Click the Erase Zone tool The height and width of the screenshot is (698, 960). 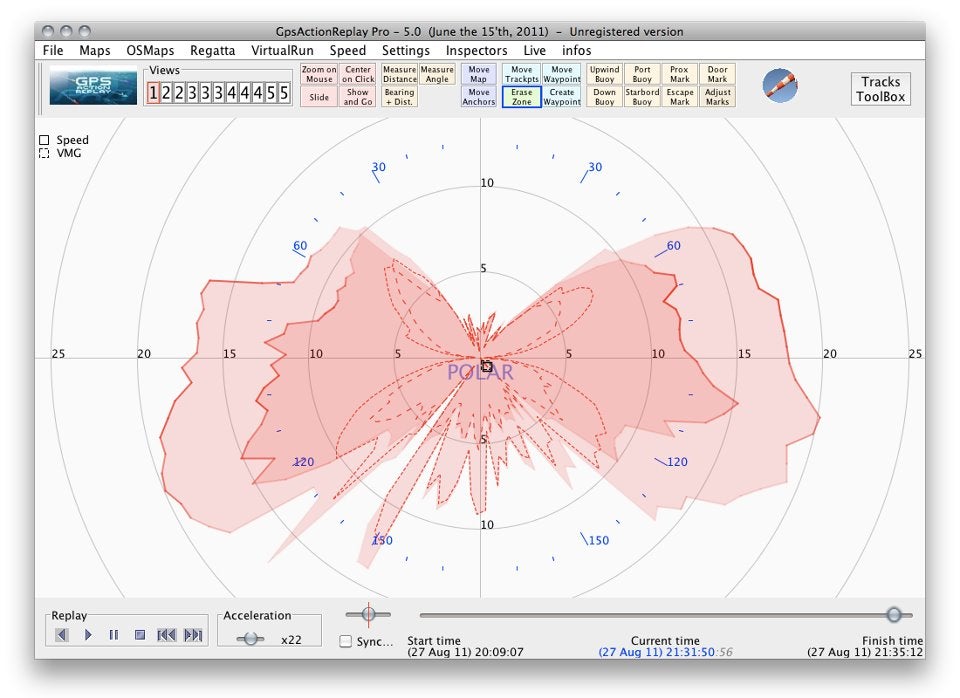(x=522, y=97)
